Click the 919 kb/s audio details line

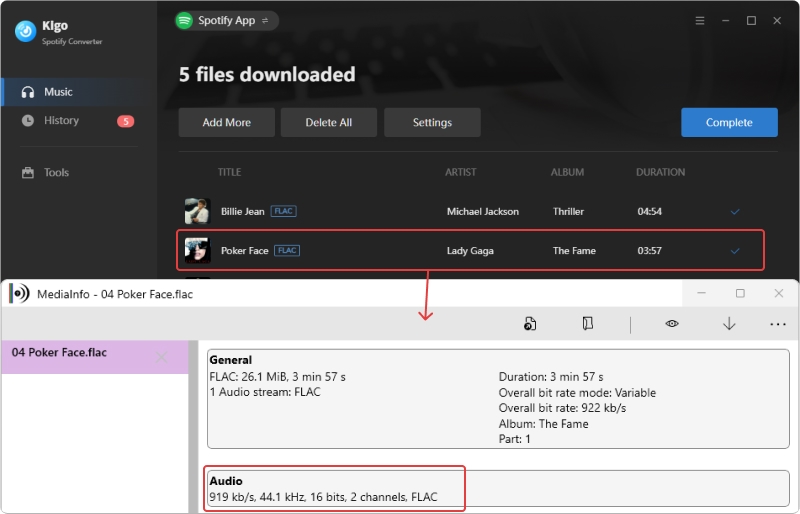[323, 497]
